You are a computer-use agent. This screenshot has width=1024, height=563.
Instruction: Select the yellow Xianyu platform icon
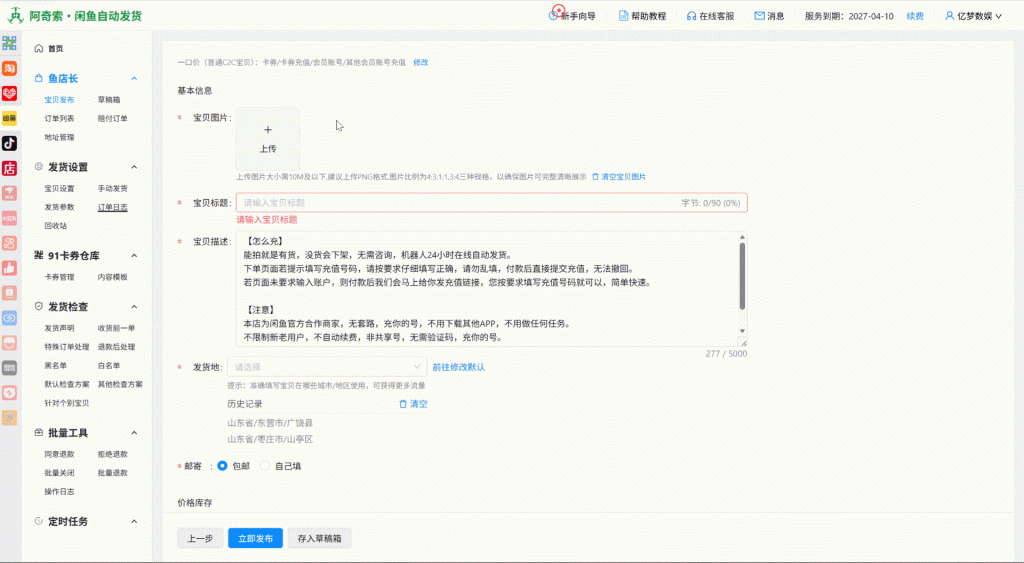[9, 118]
